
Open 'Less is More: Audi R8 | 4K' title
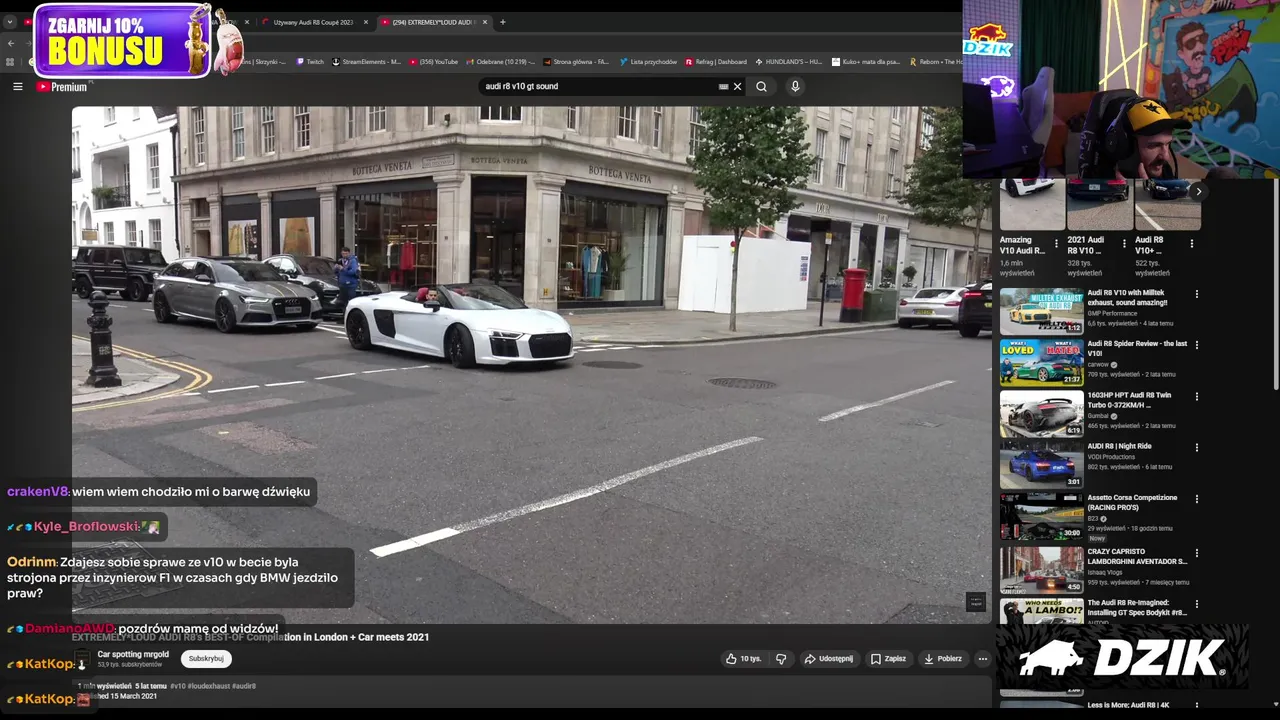[x=1128, y=705]
